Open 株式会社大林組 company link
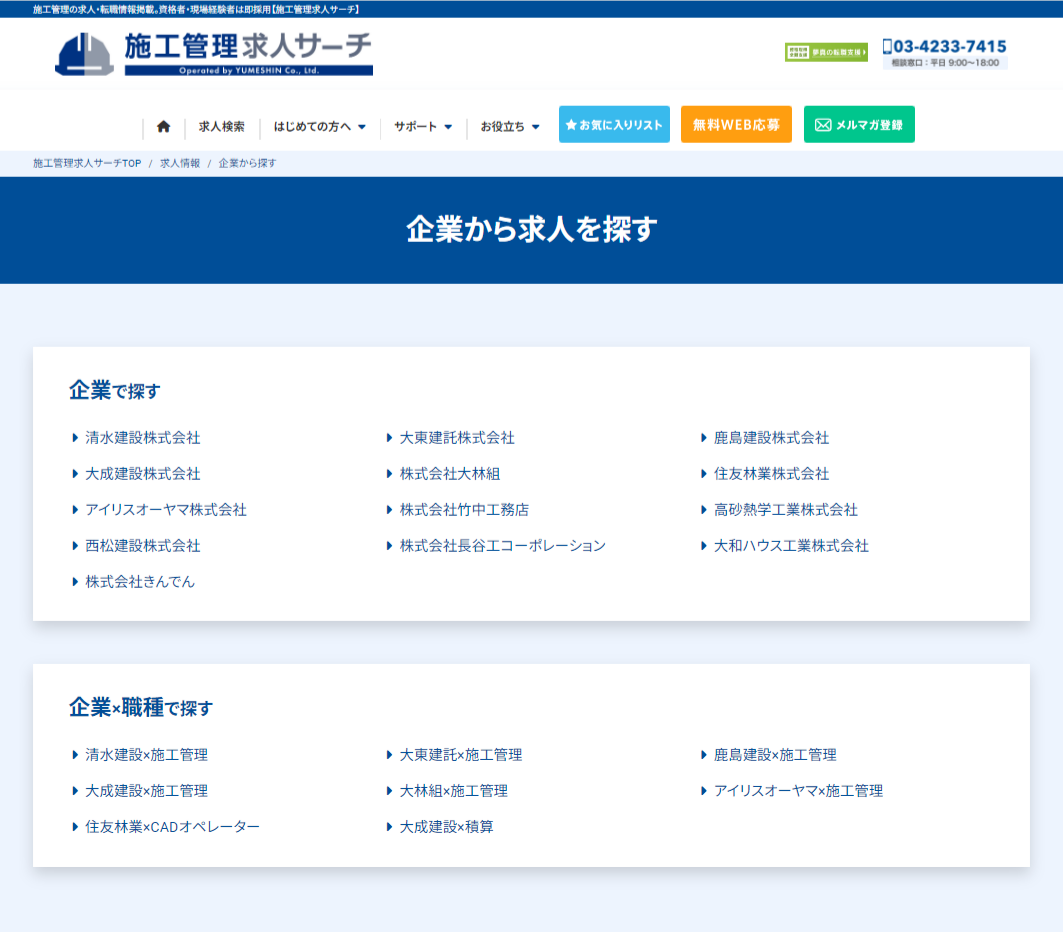 tap(449, 474)
